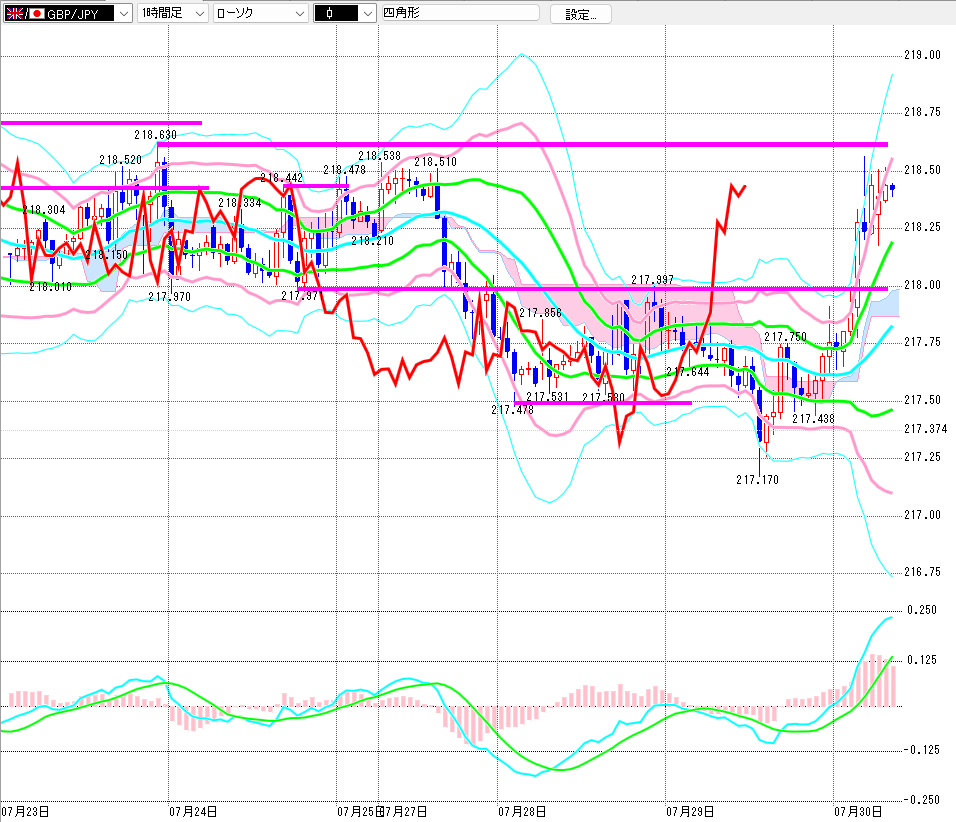Expand the 1時間足 timeframe dropdown
Screen dimensions: 956x822
pos(173,13)
